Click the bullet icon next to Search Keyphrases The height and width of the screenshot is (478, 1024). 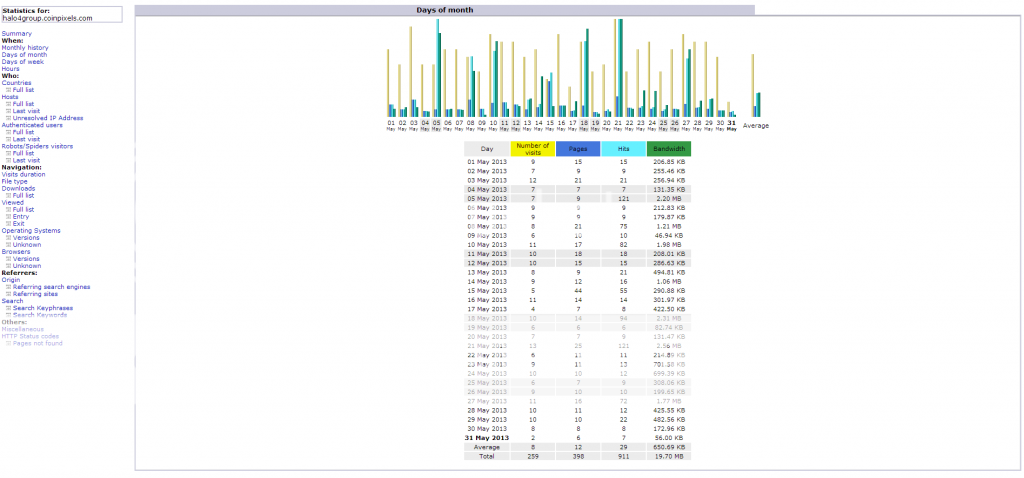(x=8, y=308)
